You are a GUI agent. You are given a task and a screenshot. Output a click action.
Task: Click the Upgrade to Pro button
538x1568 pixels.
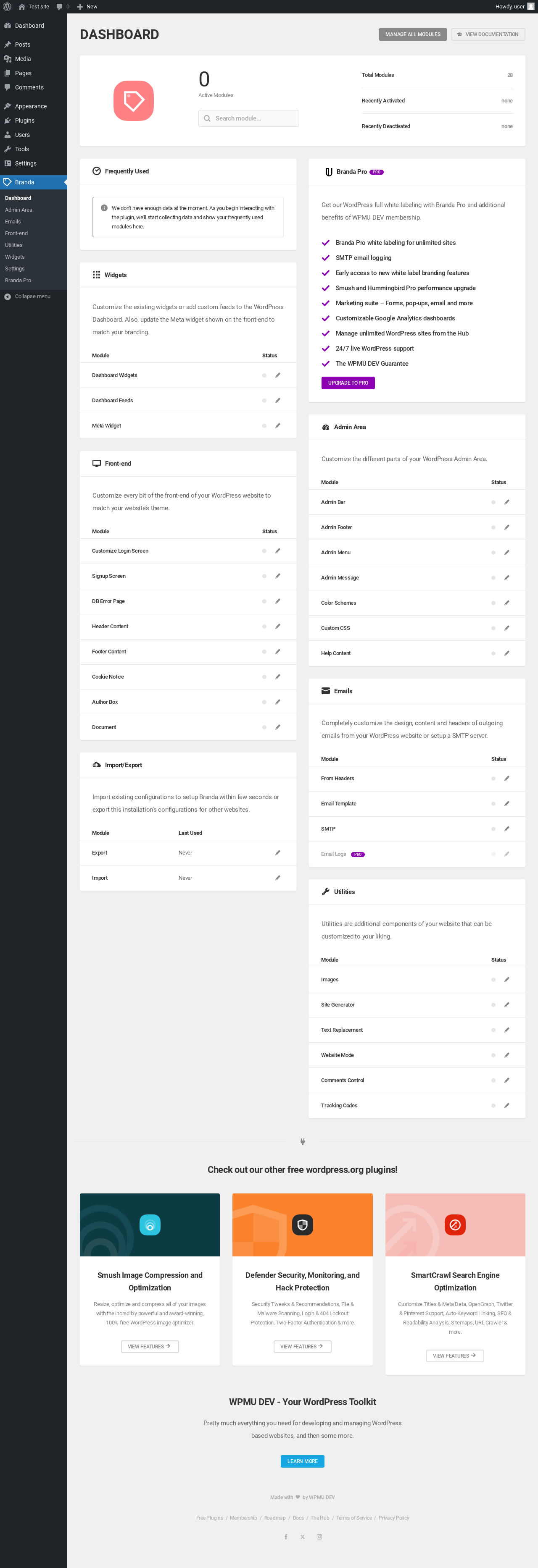click(348, 383)
